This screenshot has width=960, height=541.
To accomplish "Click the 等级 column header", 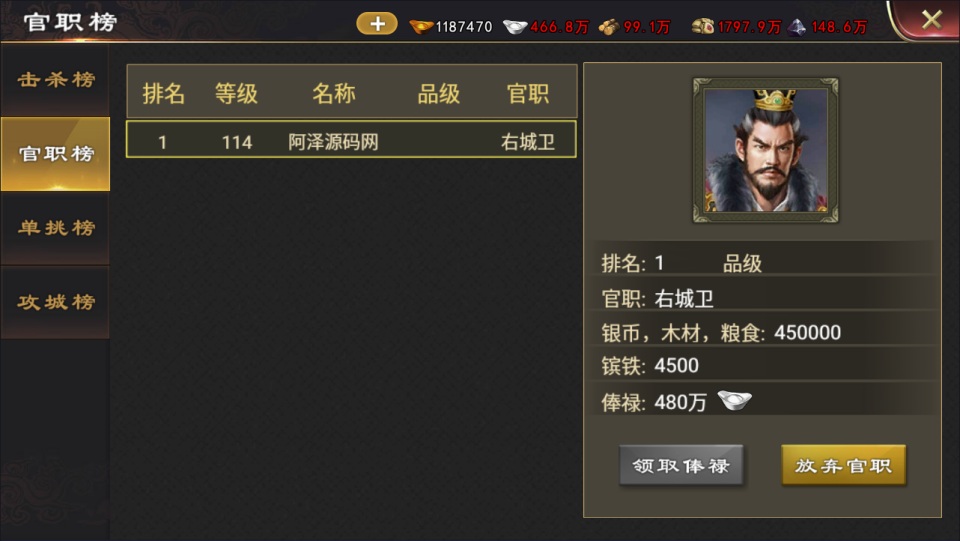I will click(x=236, y=94).
